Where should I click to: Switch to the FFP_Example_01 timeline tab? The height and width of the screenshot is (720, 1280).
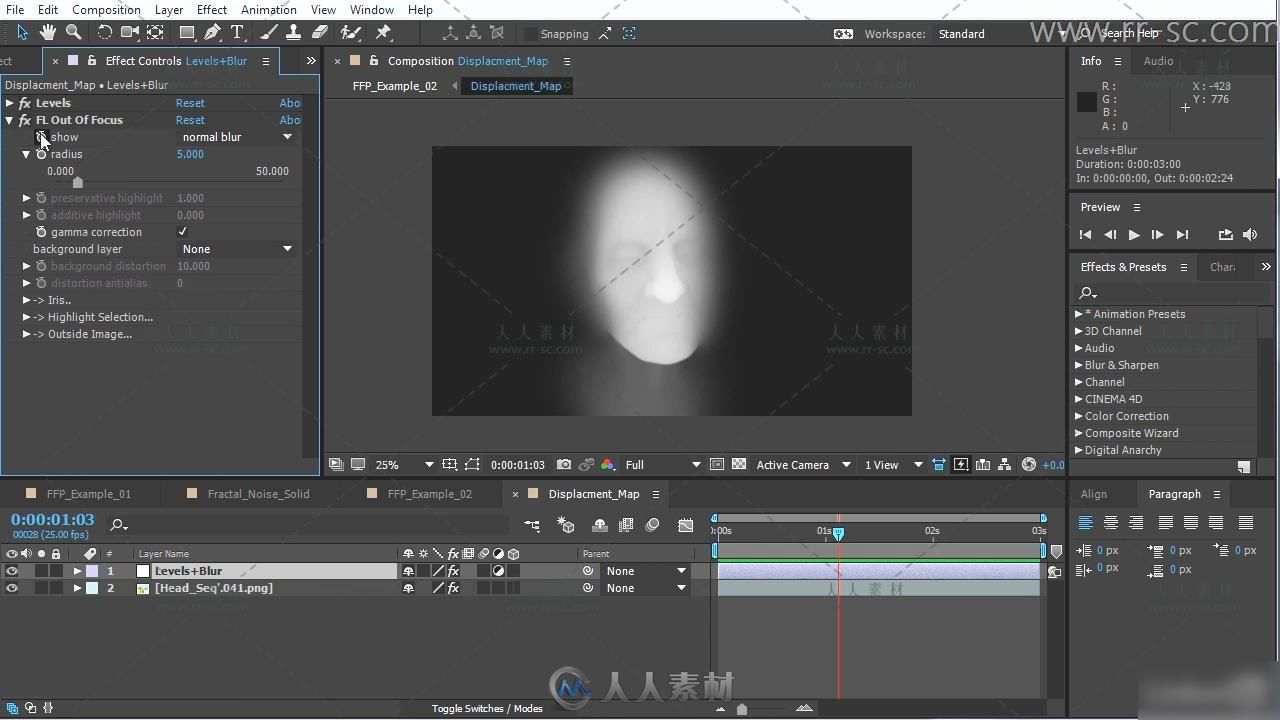[x=88, y=494]
